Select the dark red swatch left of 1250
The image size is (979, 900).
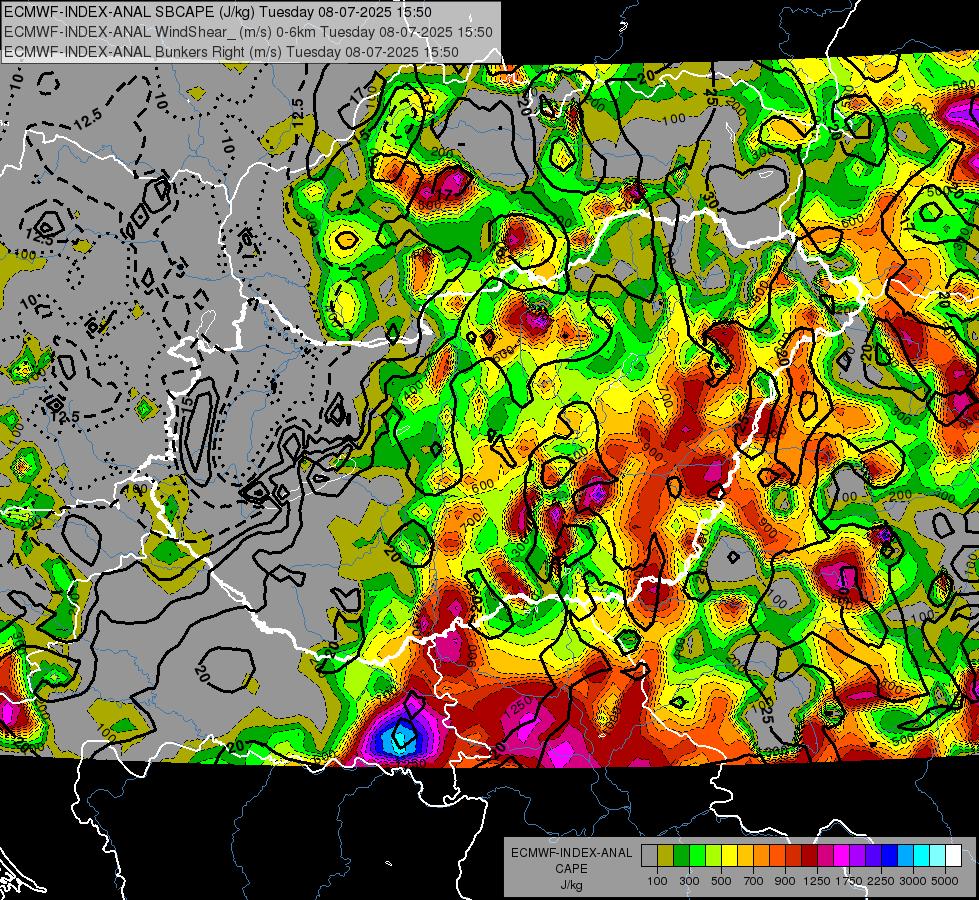[x=810, y=856]
